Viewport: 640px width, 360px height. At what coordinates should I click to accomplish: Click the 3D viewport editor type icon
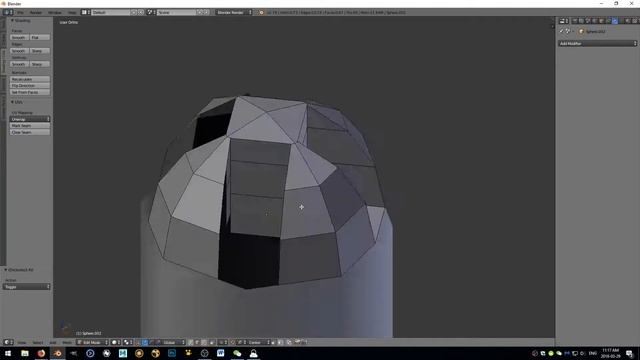[8, 342]
